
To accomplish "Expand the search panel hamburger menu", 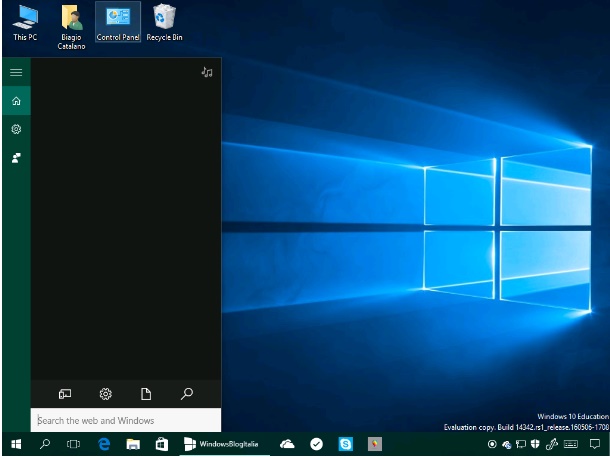I will pyautogui.click(x=16, y=72).
